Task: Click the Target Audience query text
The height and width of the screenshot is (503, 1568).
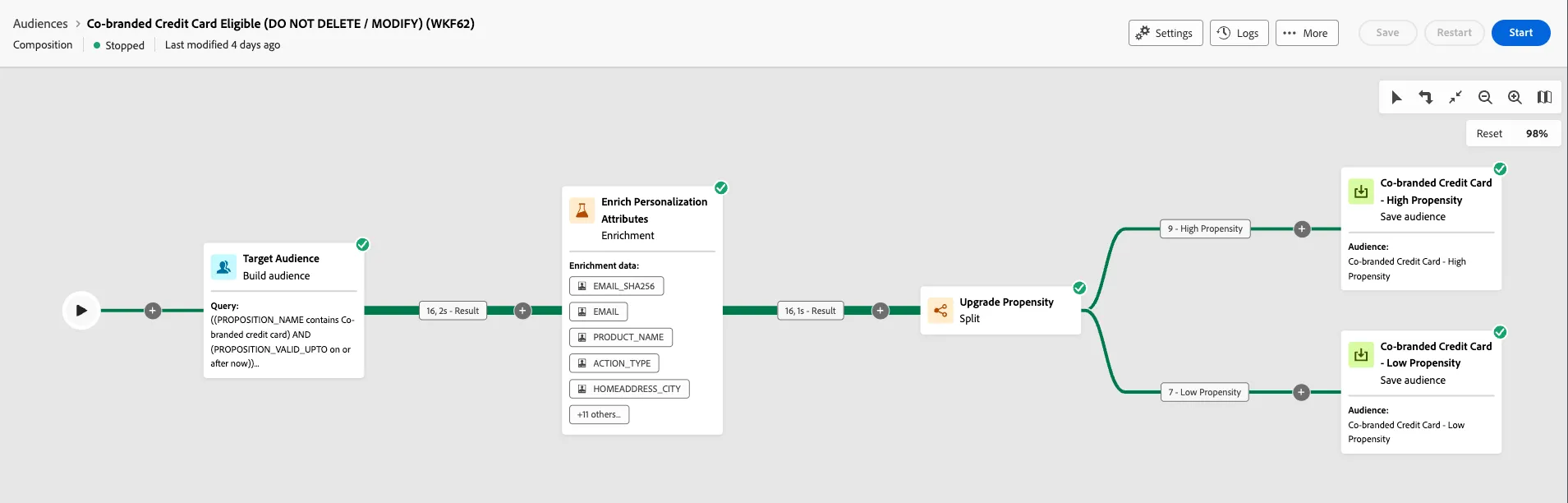Action: (x=282, y=342)
